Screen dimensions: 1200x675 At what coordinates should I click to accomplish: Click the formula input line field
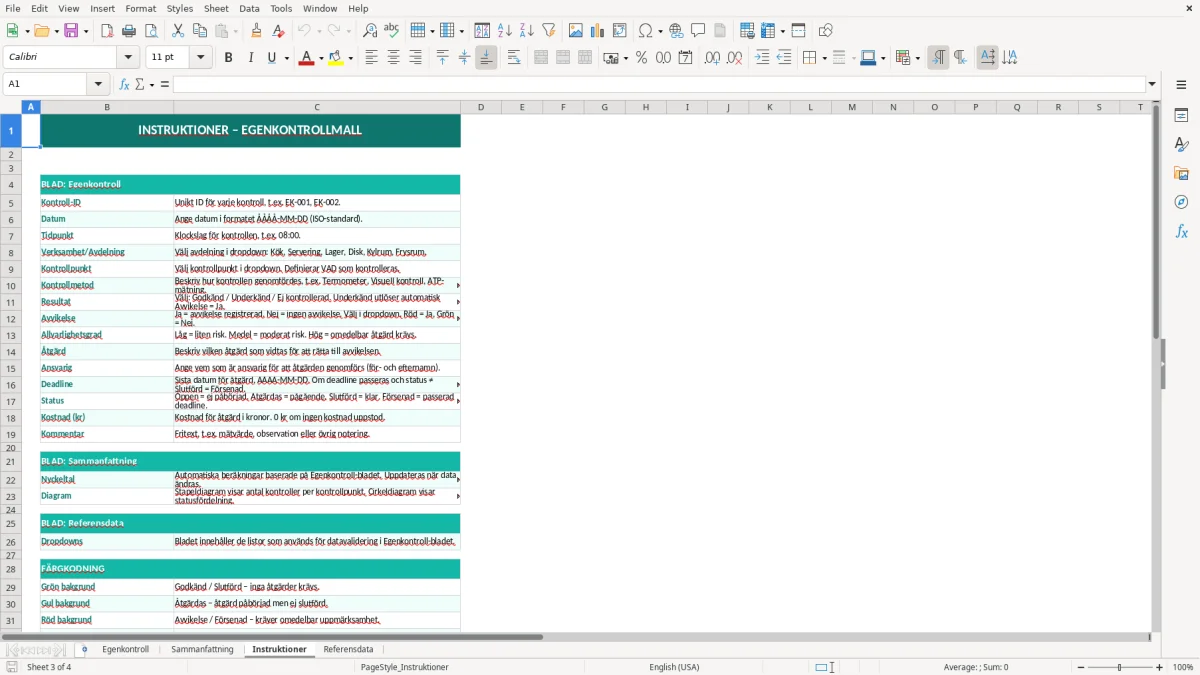coord(659,84)
